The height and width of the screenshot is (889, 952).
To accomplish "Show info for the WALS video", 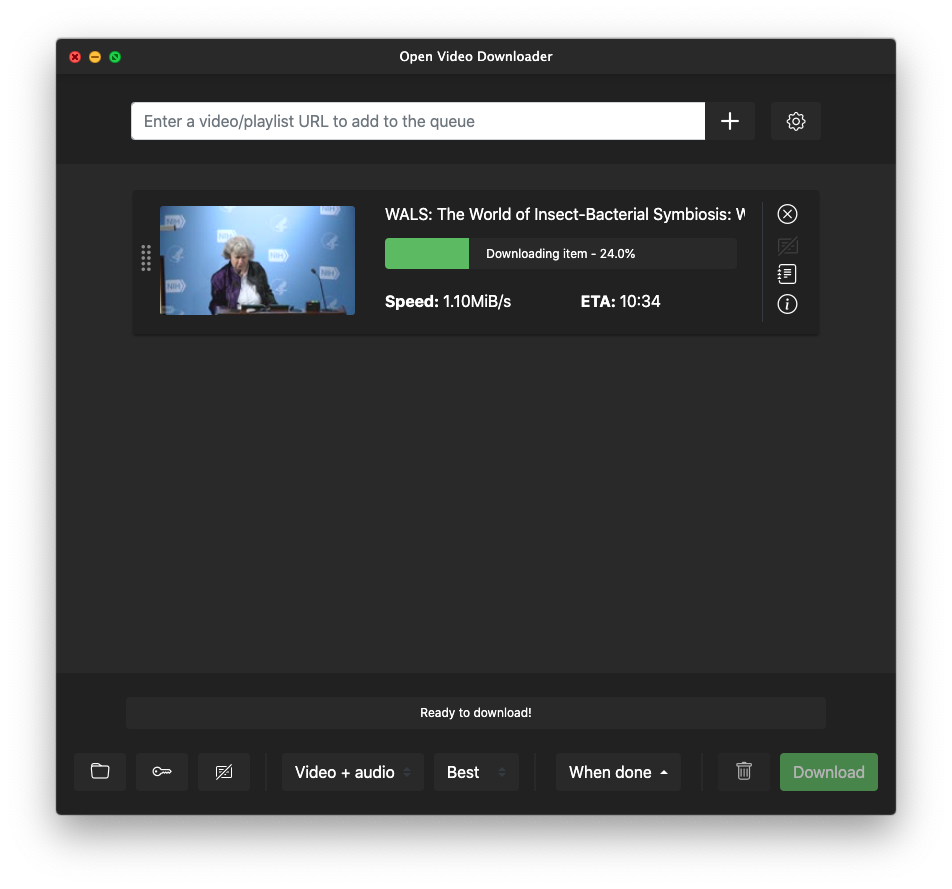I will click(x=787, y=304).
